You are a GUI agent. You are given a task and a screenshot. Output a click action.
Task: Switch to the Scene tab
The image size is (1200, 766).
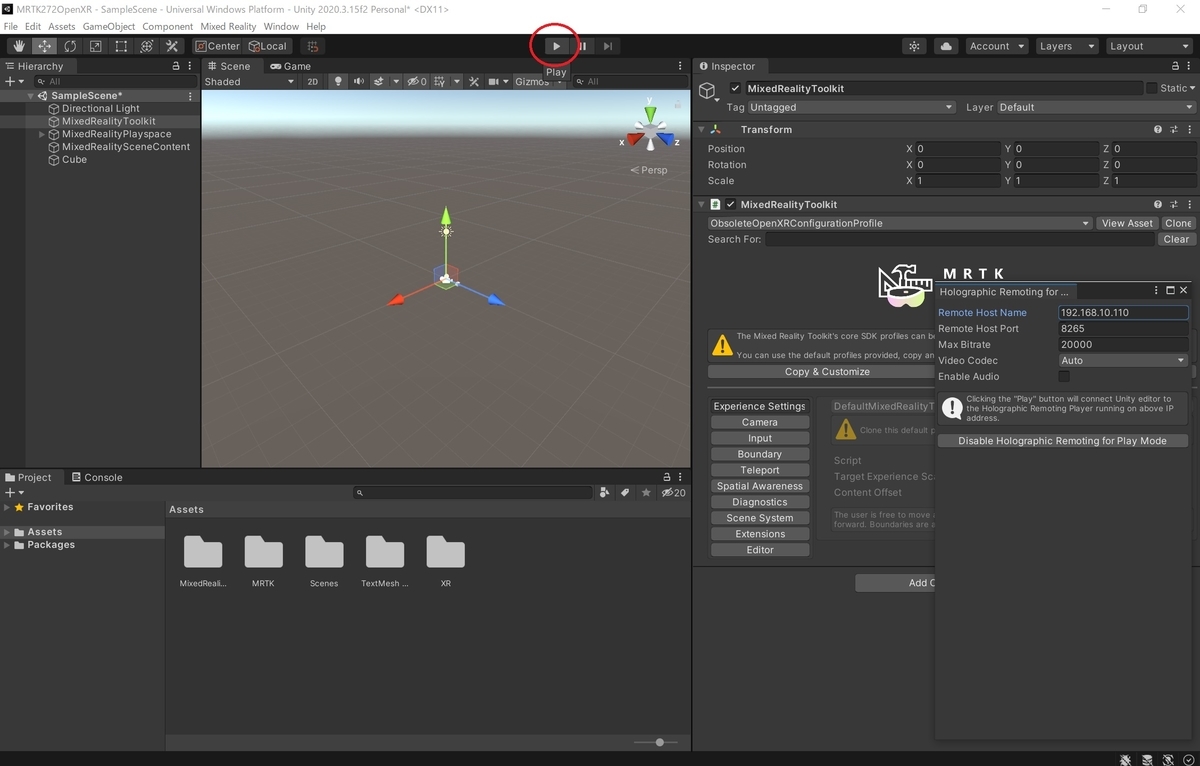[229, 66]
